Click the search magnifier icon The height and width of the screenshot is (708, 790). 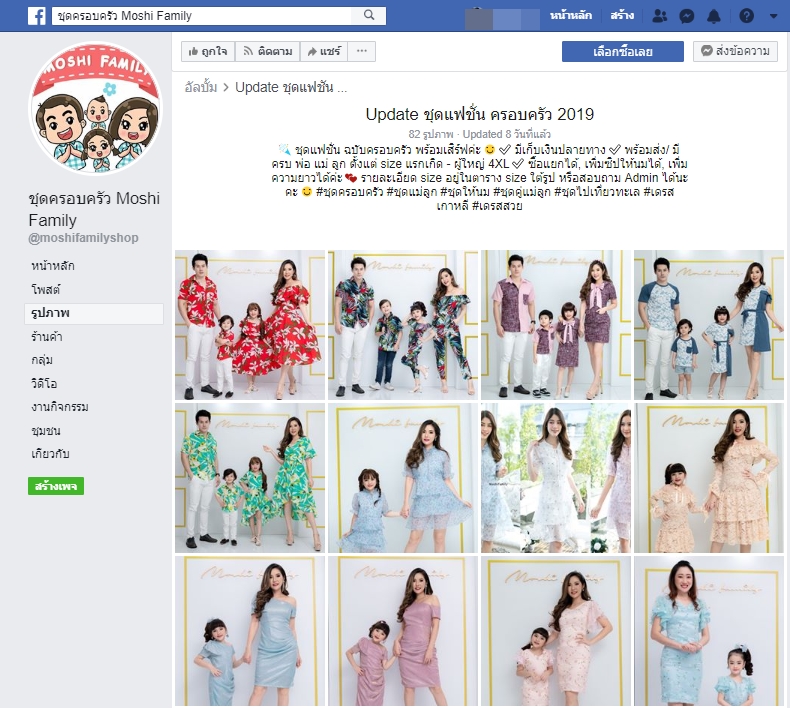click(x=369, y=16)
